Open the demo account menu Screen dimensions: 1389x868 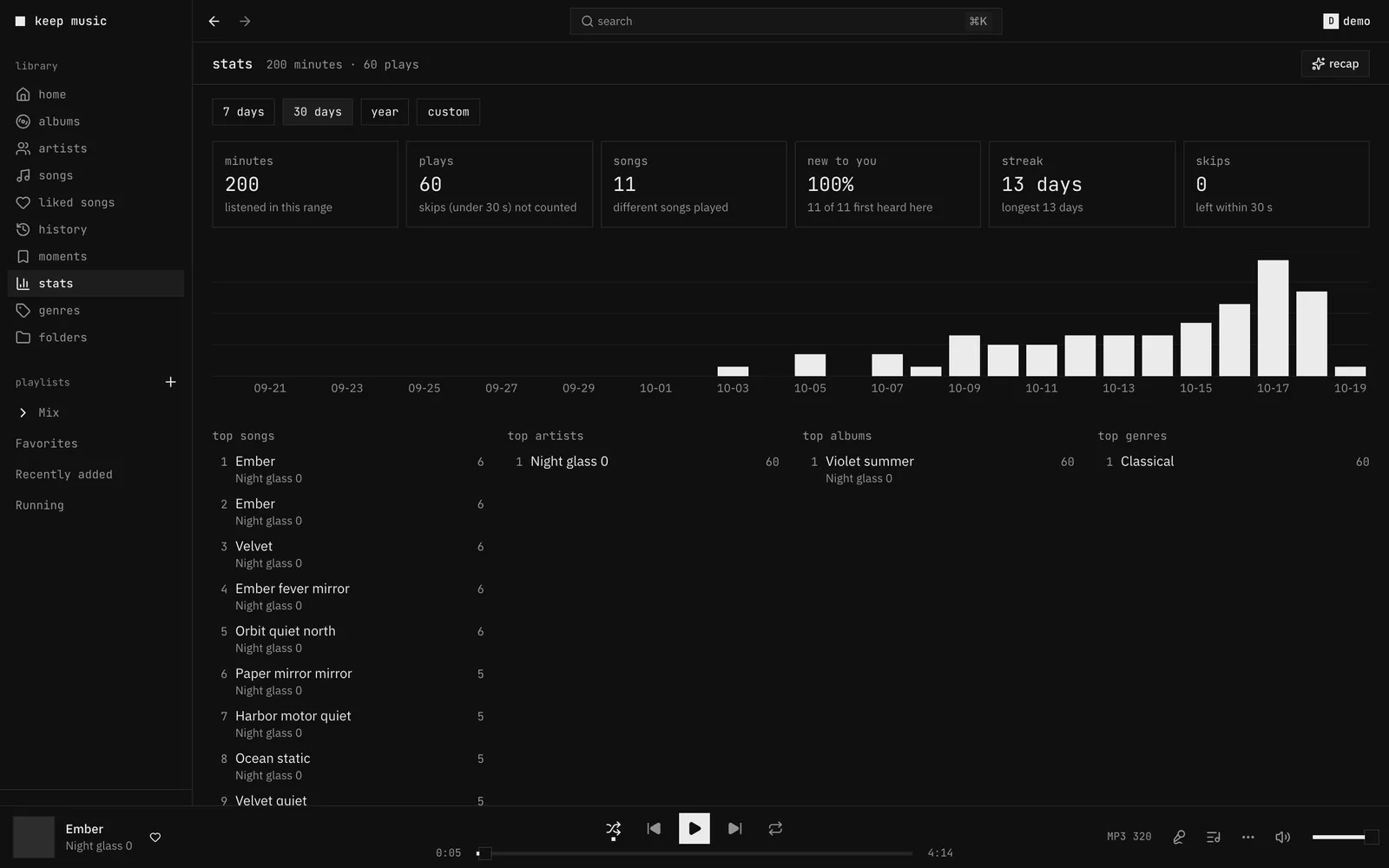click(x=1346, y=21)
